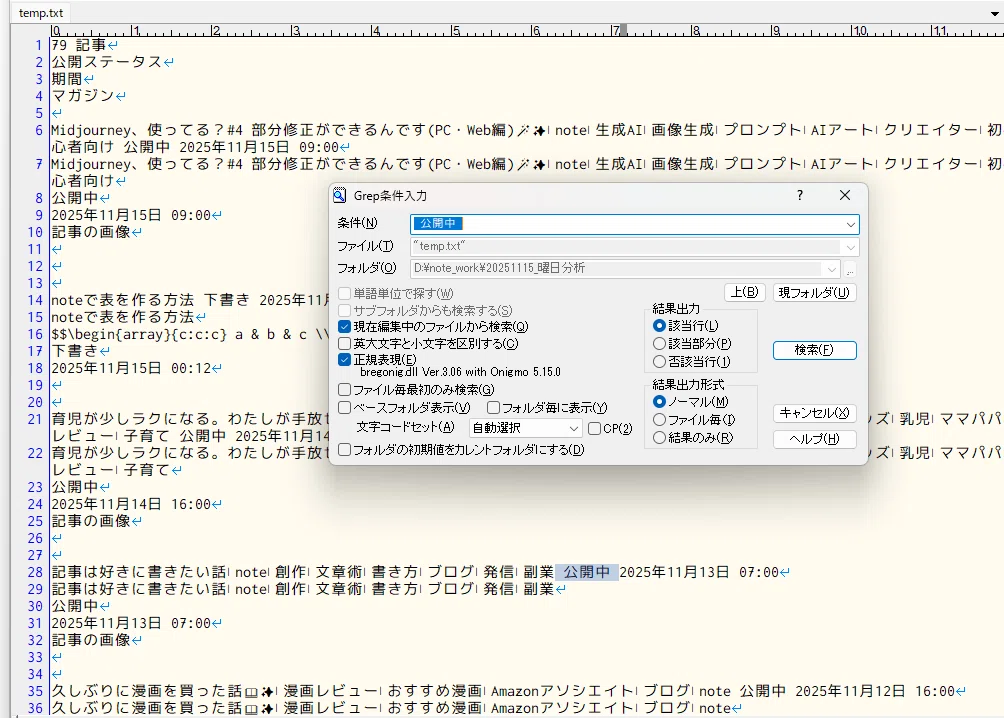Viewport: 1004px width, 718px height.
Task: Select 否該当行 radio button
Action: point(659,362)
